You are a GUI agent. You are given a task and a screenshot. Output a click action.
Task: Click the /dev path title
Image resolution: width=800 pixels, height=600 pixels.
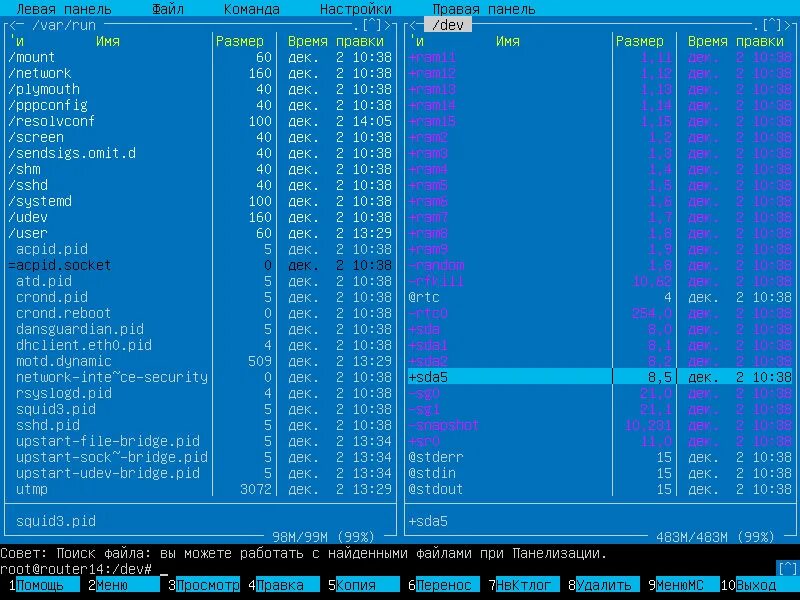(448, 25)
